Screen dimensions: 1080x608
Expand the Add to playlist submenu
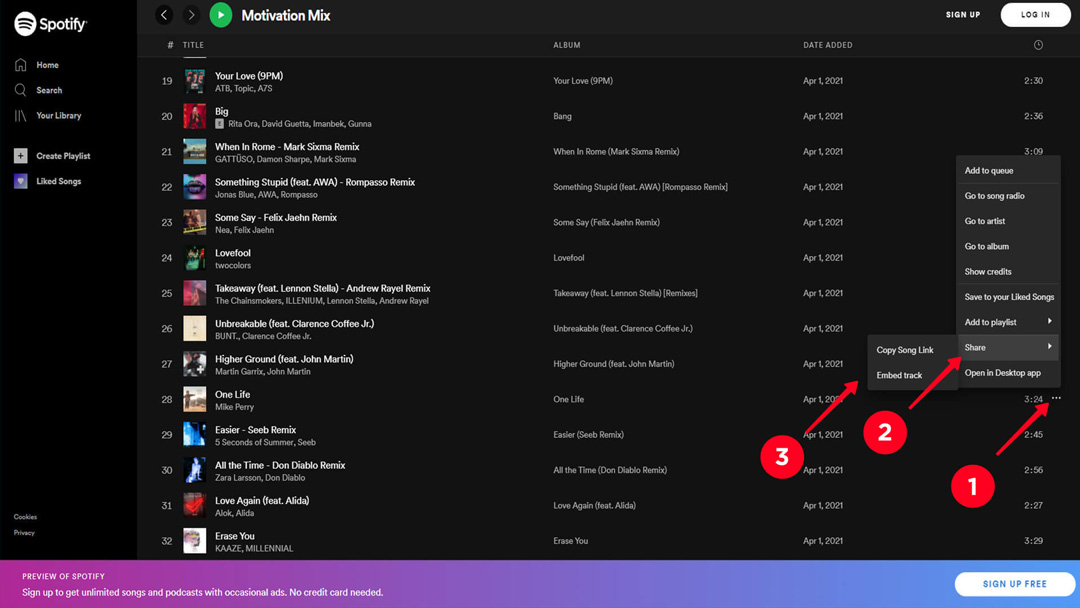[x=1008, y=322]
